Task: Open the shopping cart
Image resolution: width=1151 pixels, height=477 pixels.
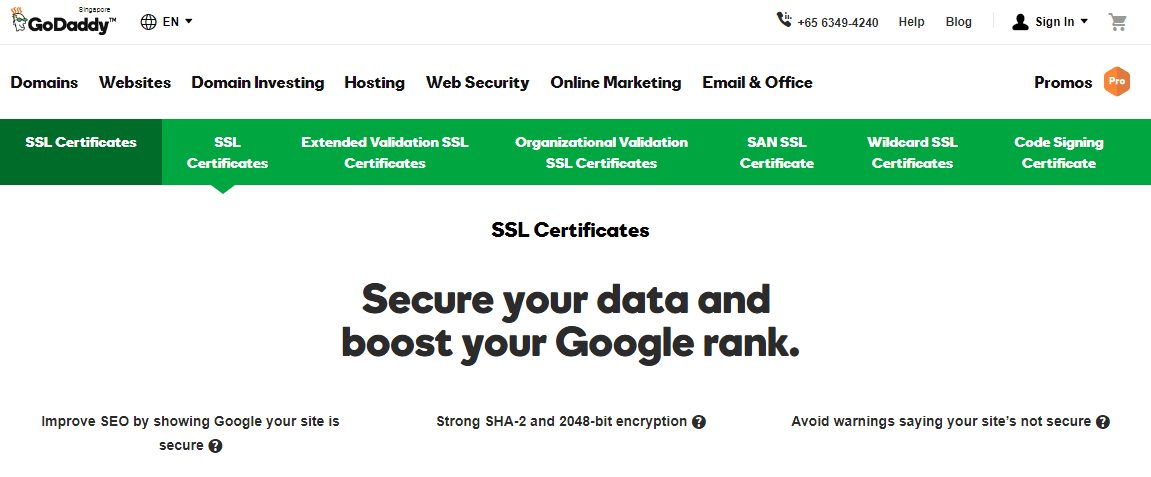Action: tap(1117, 22)
